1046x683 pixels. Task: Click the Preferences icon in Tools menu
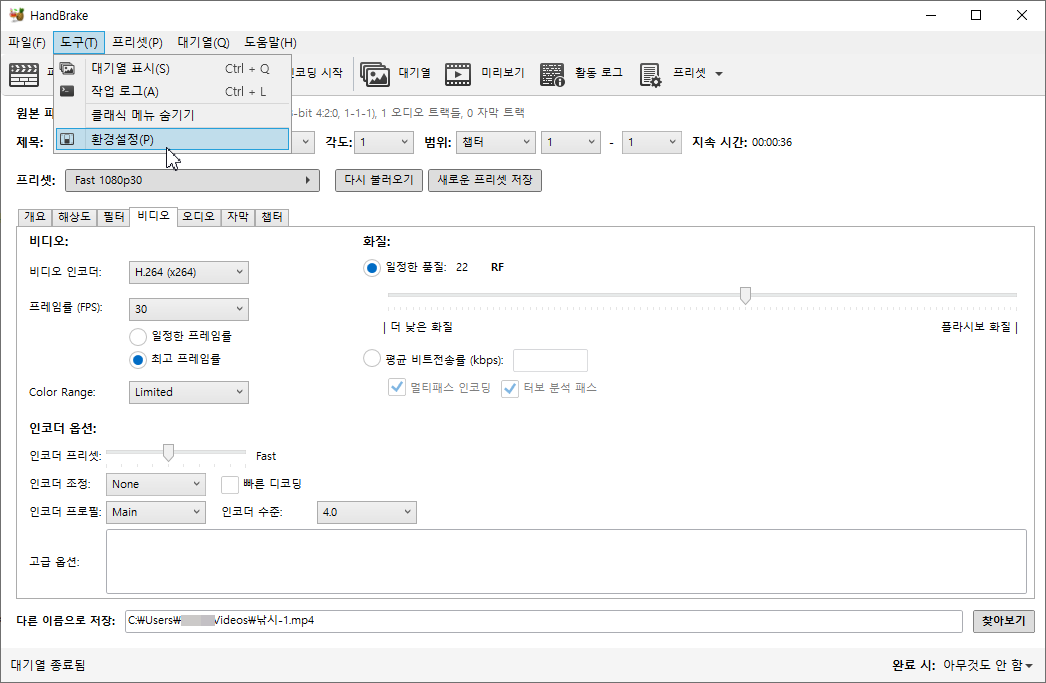pos(67,139)
